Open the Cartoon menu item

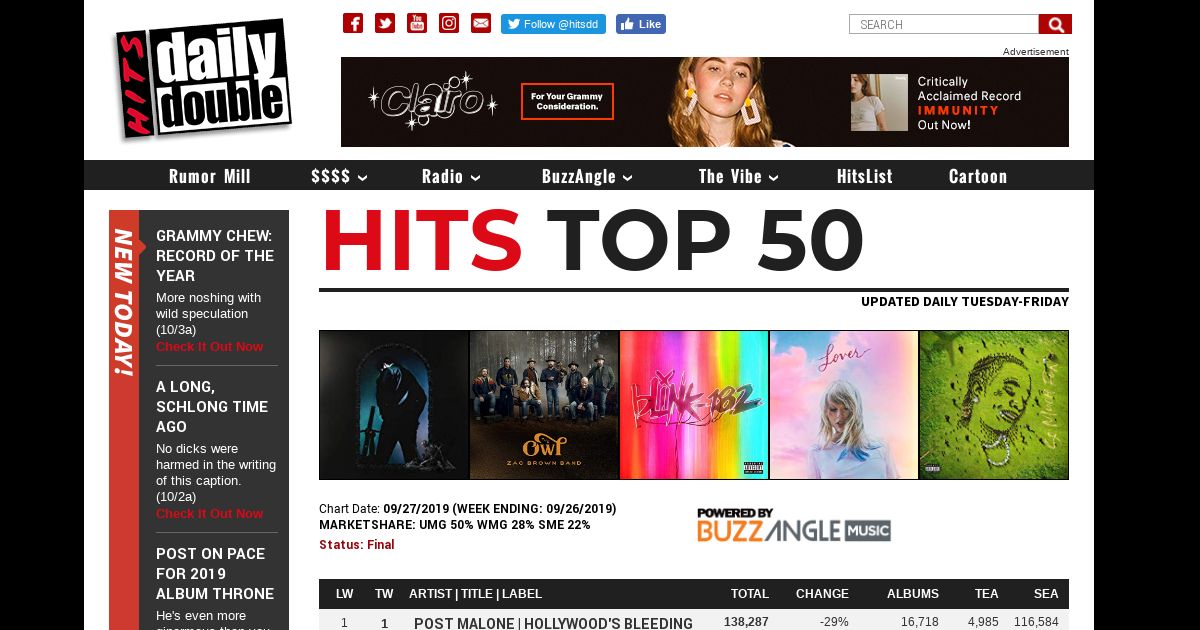click(x=978, y=176)
